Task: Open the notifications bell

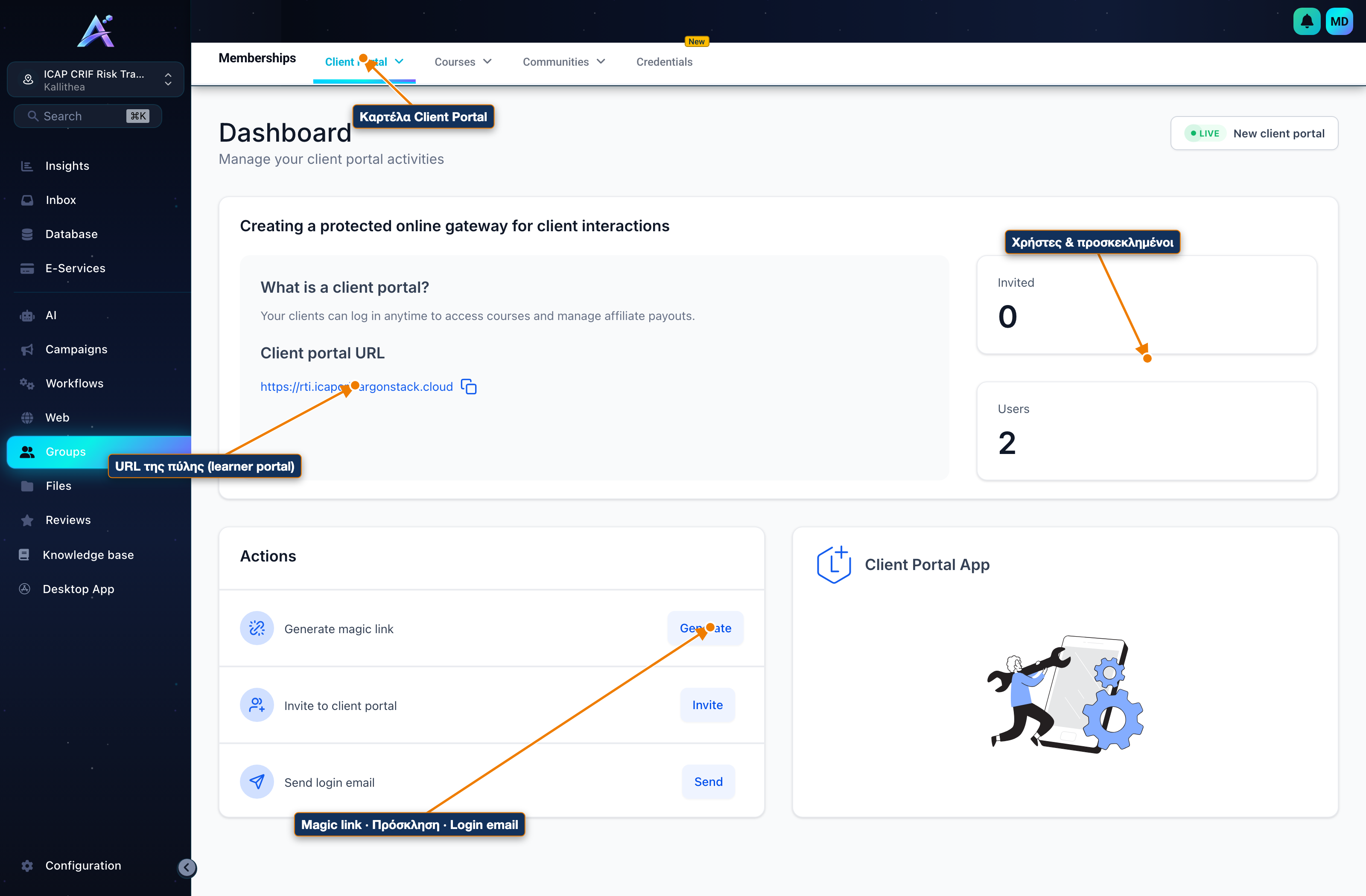Action: [x=1307, y=21]
